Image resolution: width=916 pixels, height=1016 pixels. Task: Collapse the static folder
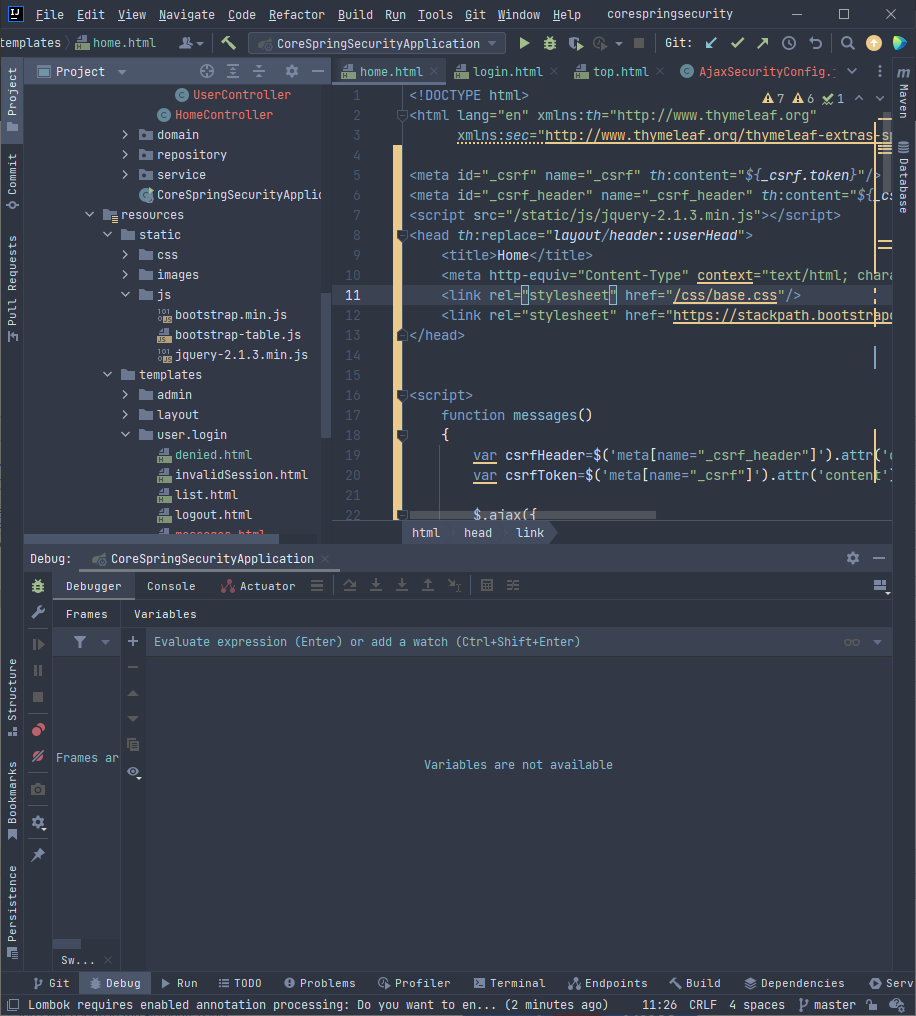point(108,235)
